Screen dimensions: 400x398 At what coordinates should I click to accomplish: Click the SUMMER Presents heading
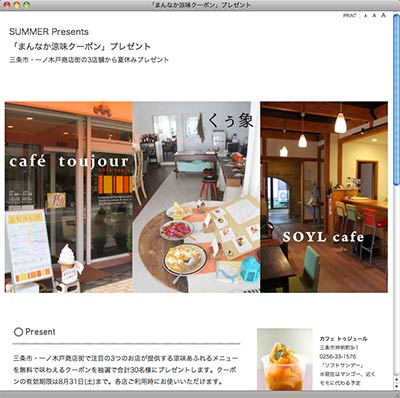click(49, 32)
